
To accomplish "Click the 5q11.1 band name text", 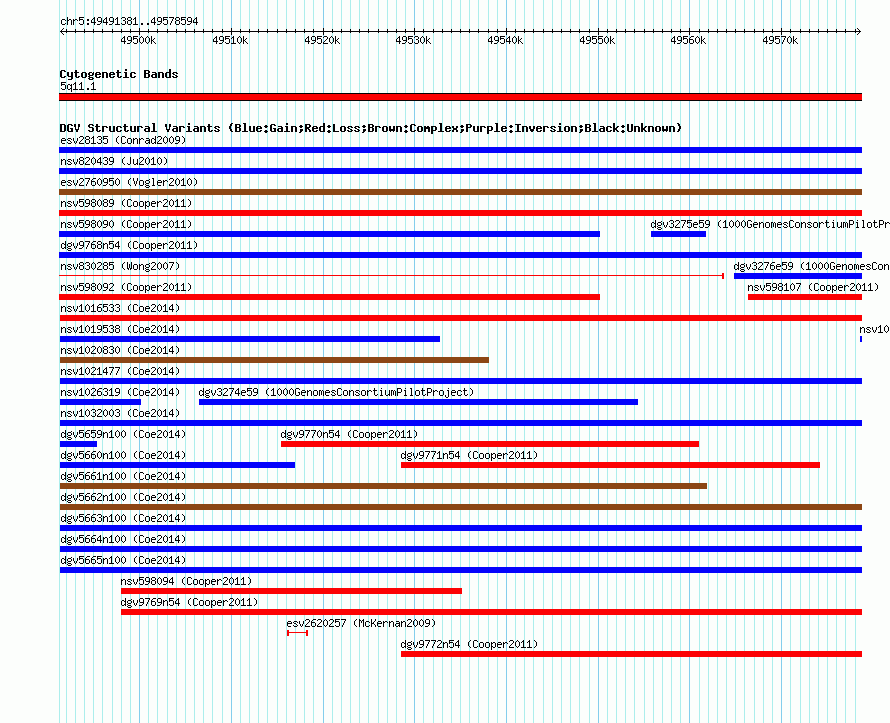I will click(x=78, y=86).
